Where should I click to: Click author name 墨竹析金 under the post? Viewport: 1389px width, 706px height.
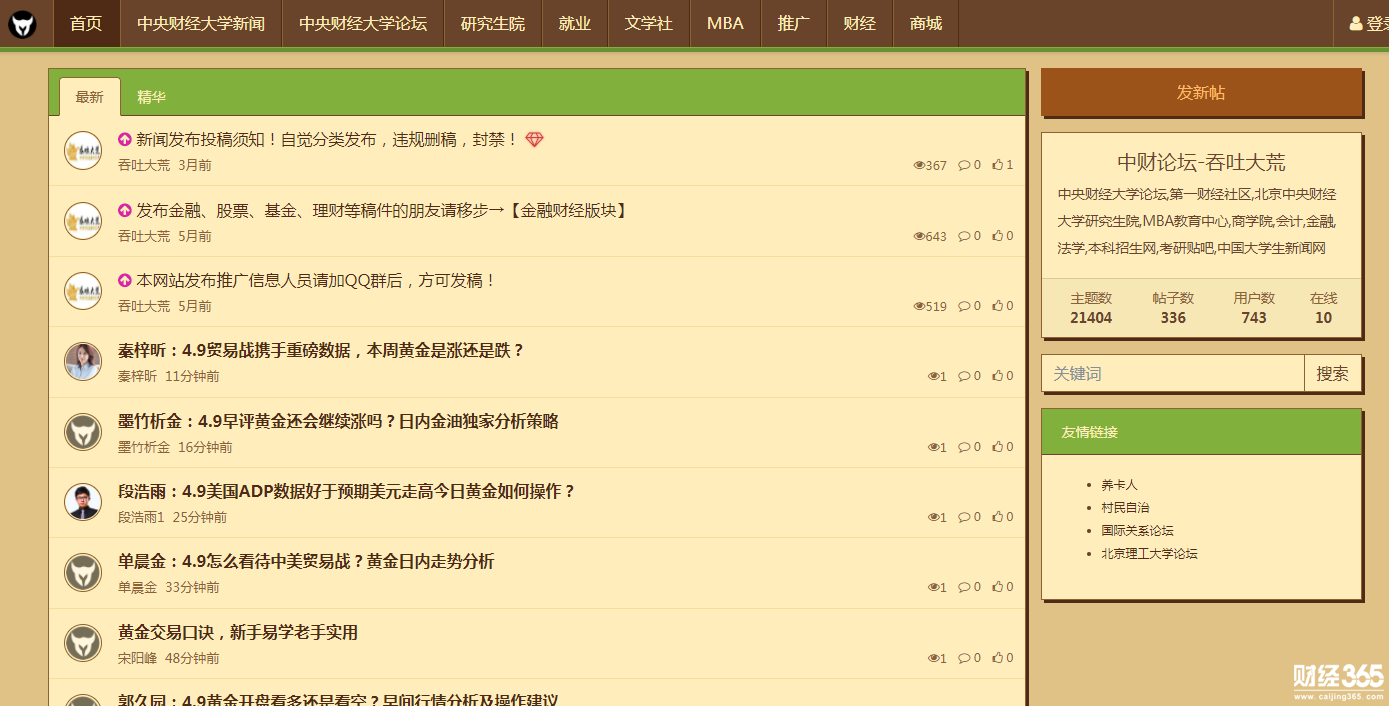(x=144, y=447)
